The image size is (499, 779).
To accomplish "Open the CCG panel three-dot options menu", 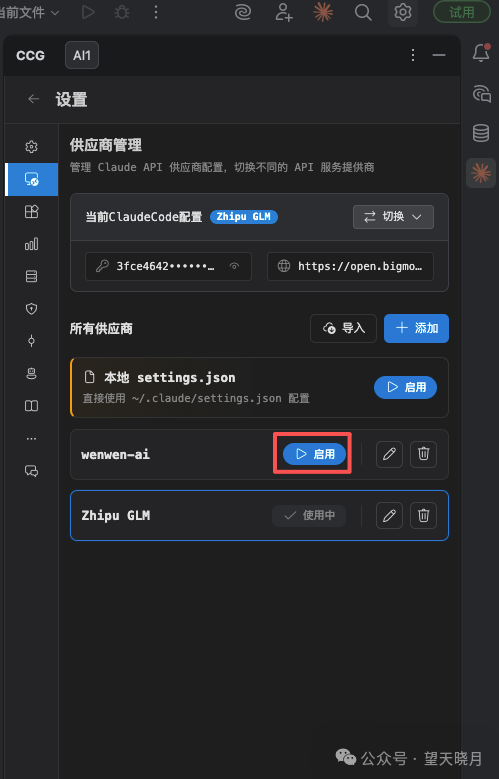I will 413,55.
